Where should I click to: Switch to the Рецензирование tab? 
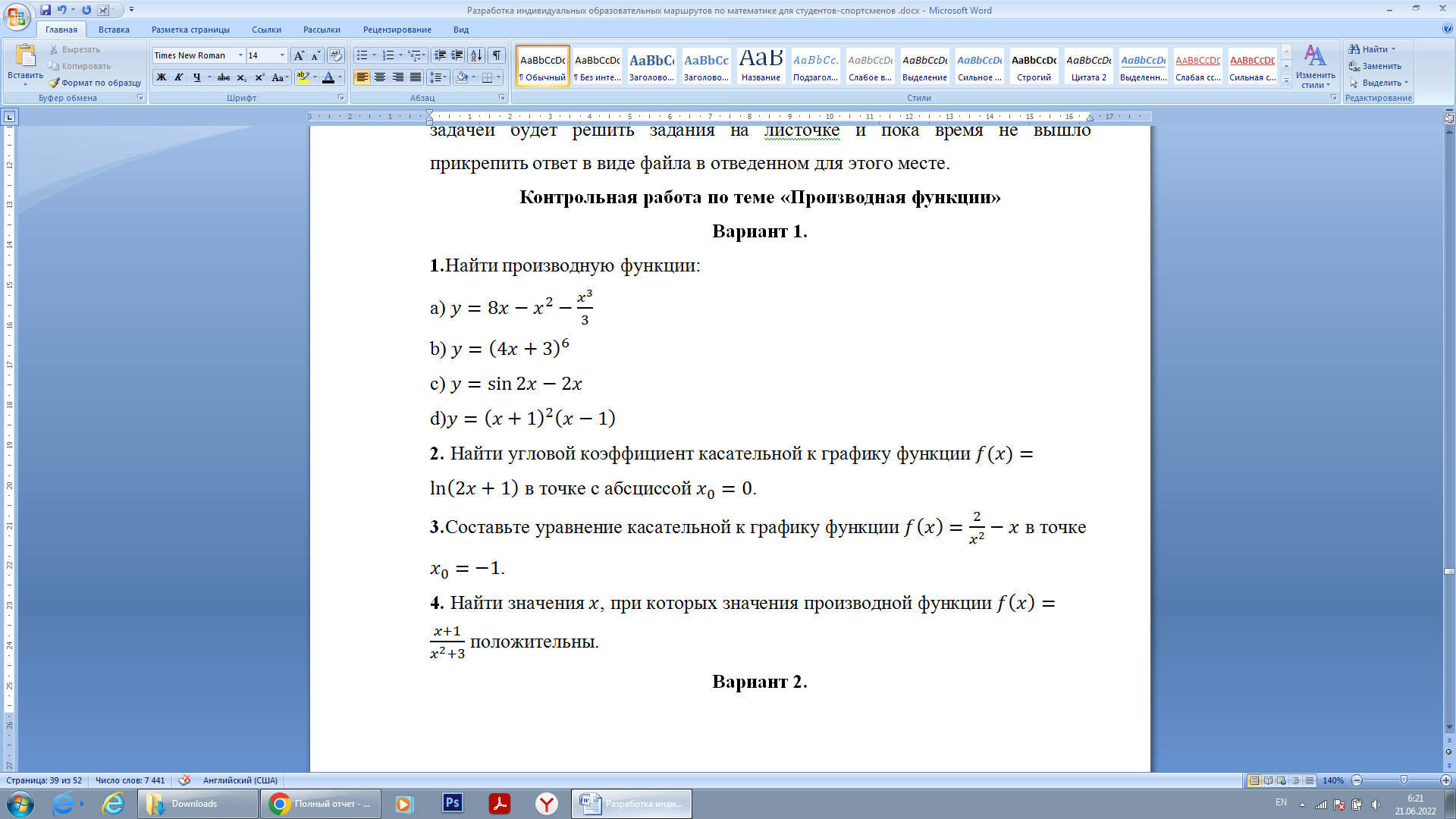click(397, 30)
